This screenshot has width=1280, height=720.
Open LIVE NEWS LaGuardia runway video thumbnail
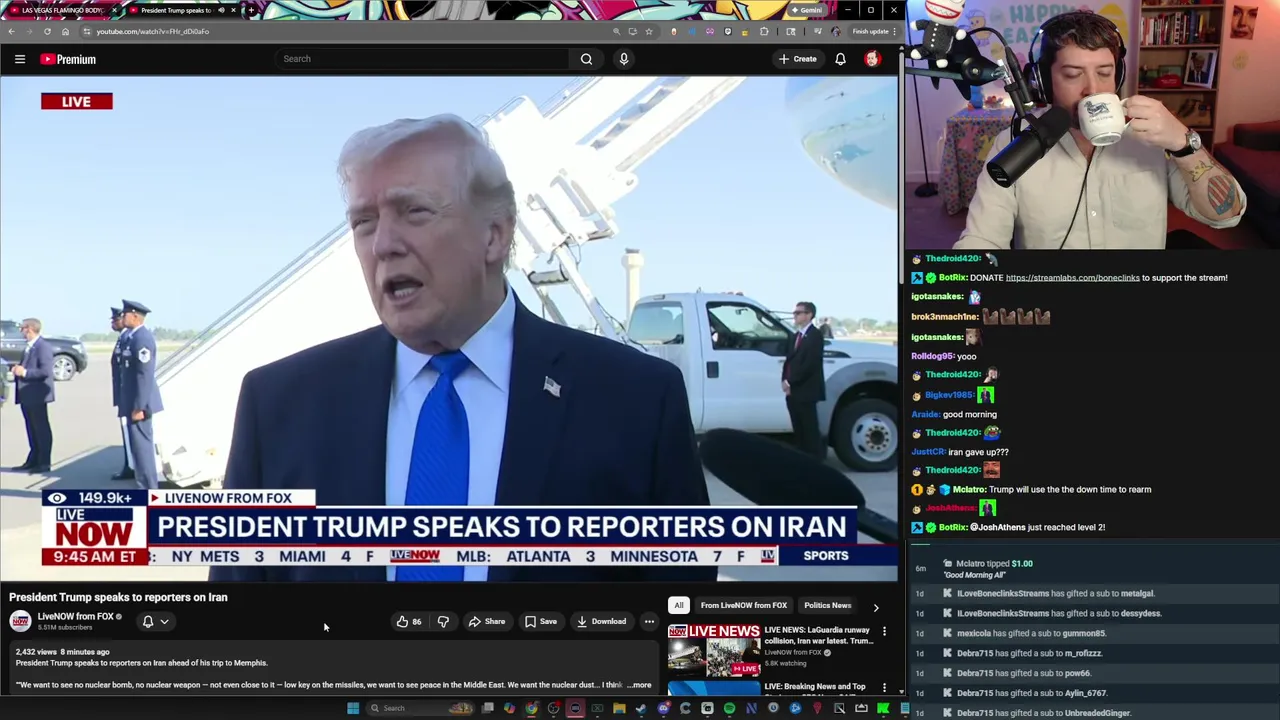(x=714, y=650)
